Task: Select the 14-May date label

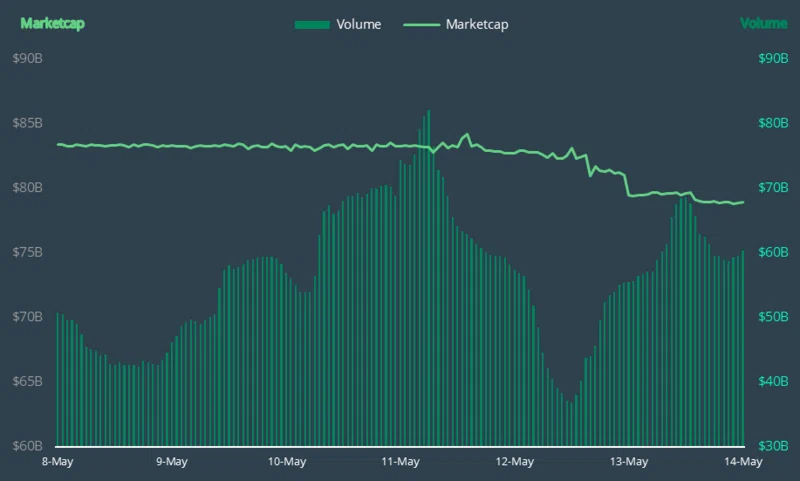Action: coord(743,462)
